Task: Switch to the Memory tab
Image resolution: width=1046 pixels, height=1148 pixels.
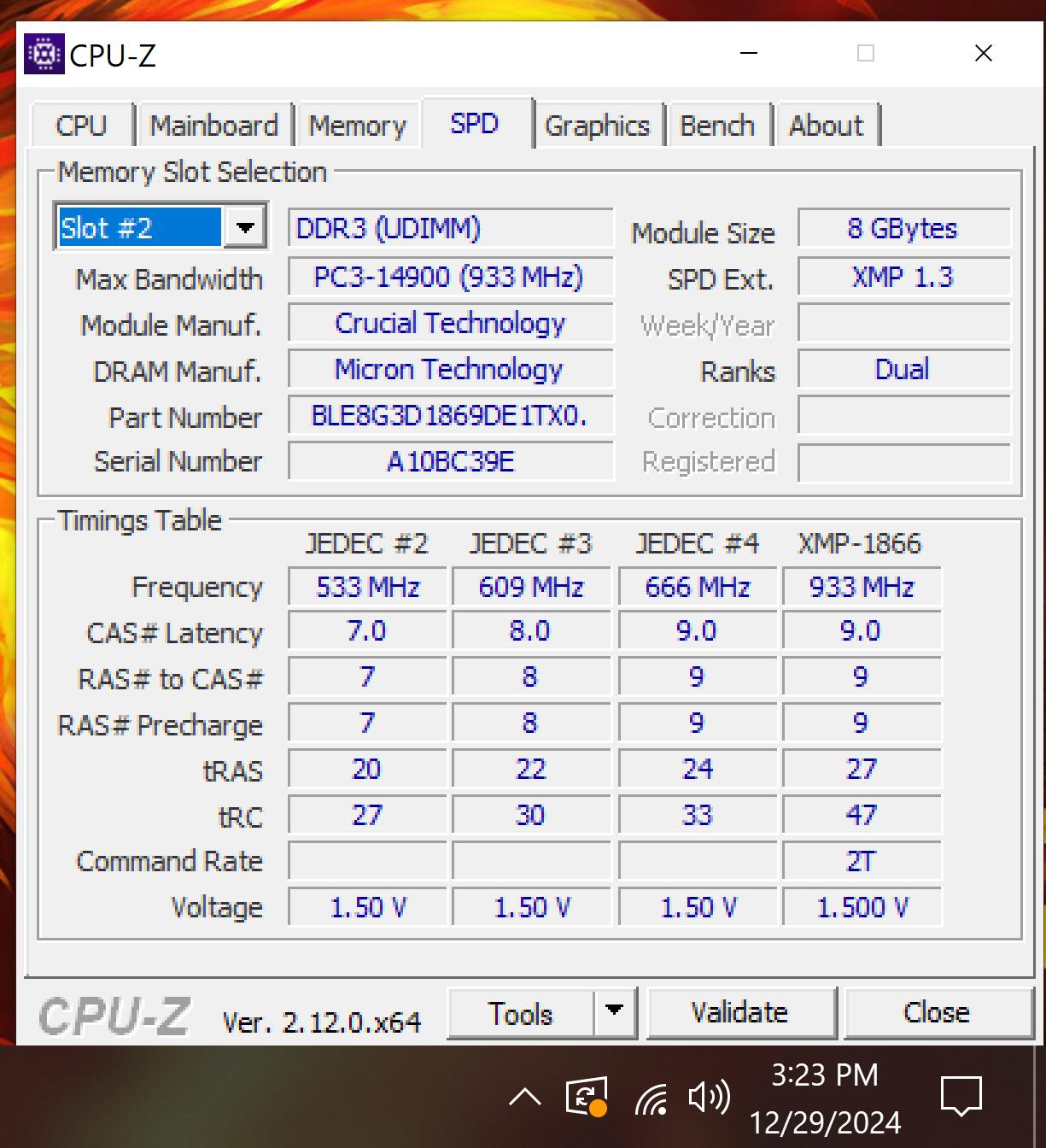Action: pyautogui.click(x=358, y=125)
